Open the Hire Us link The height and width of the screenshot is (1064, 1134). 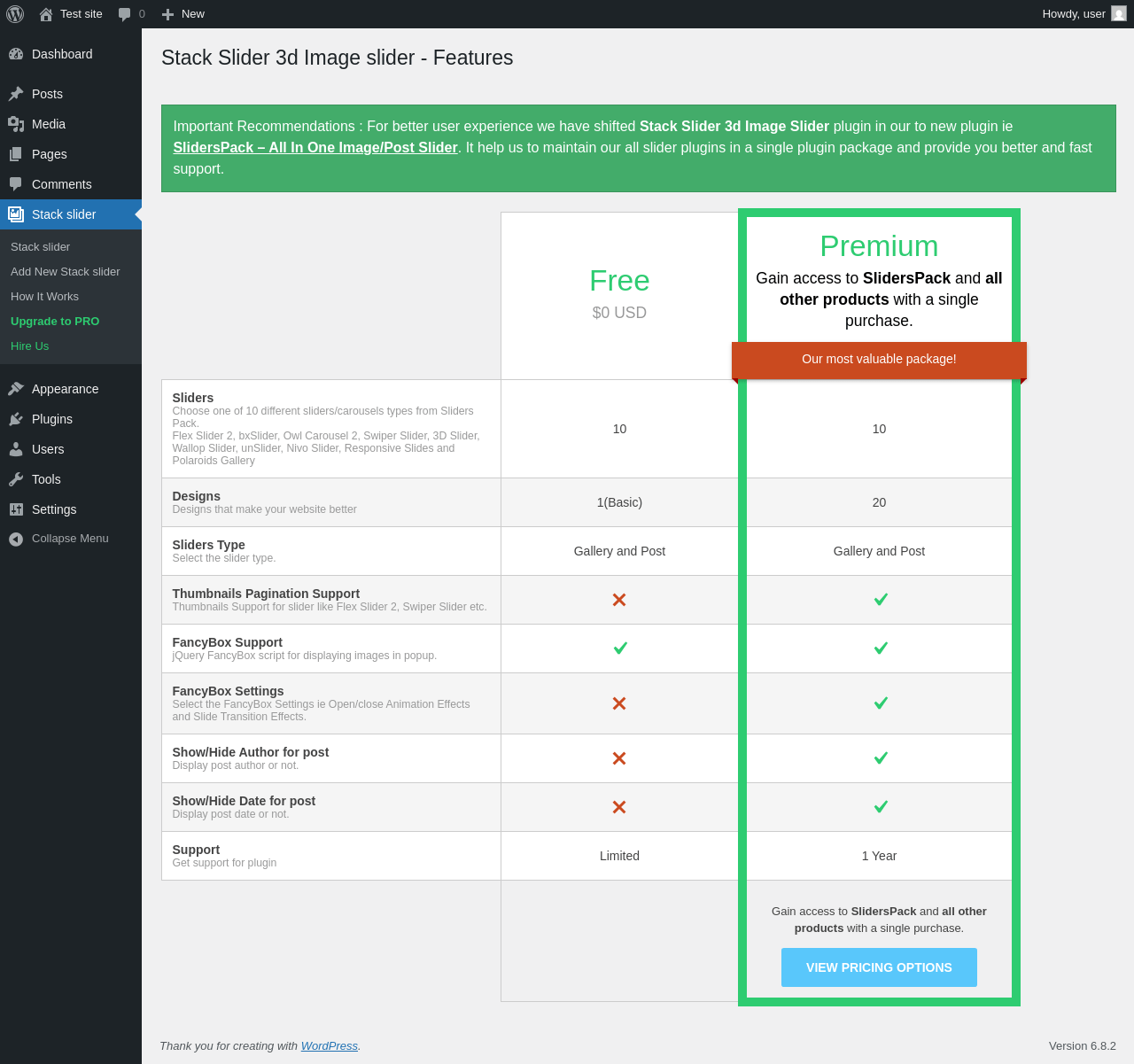click(x=71, y=346)
